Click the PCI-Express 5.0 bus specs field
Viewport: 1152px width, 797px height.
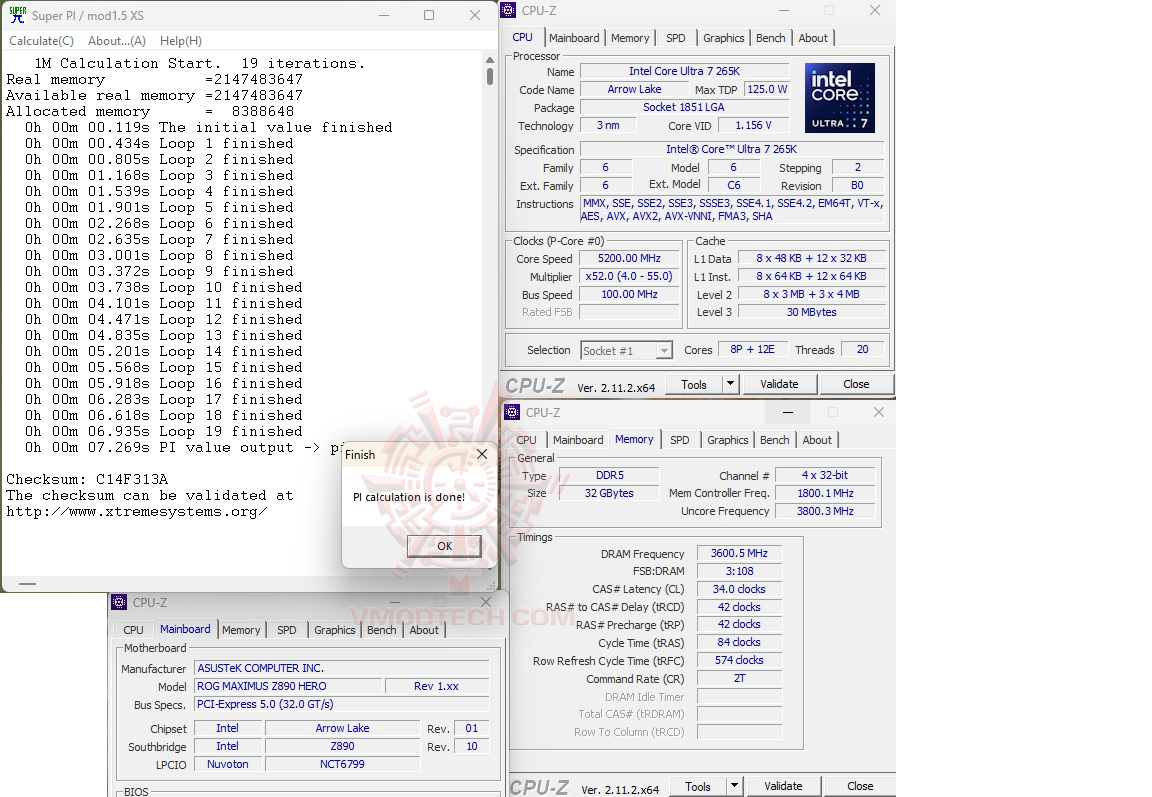[x=342, y=704]
